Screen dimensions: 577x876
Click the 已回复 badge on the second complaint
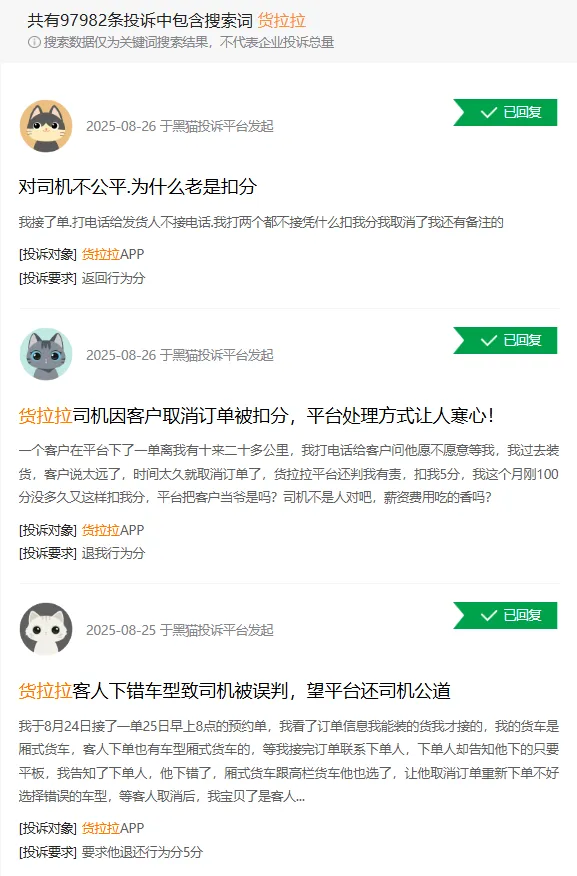tap(506, 340)
